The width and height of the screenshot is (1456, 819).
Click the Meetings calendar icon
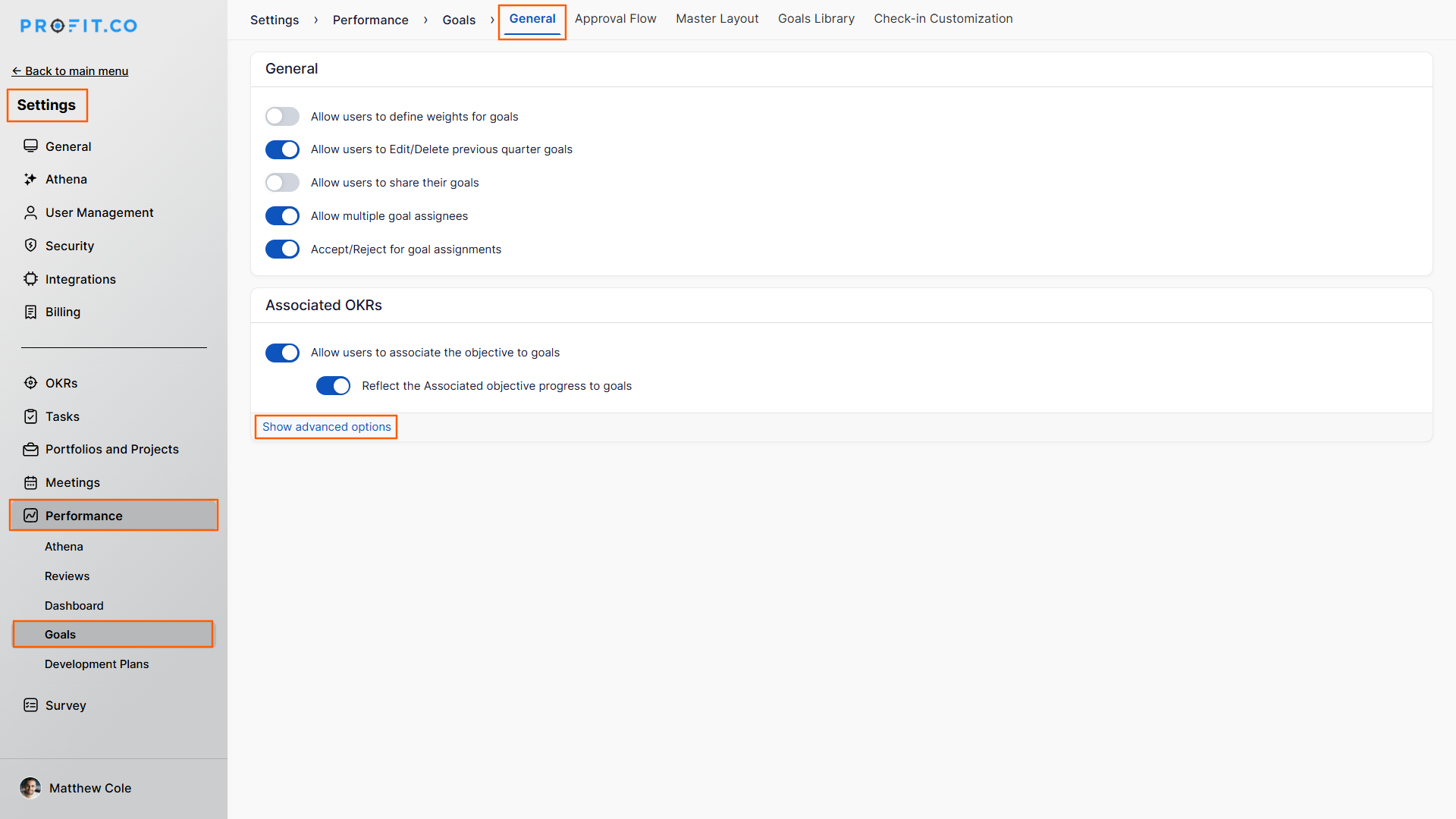[30, 483]
